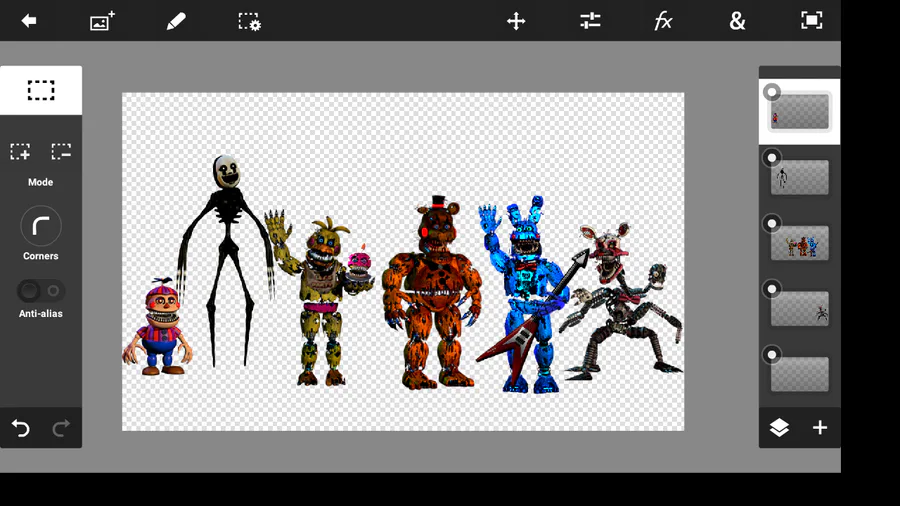The height and width of the screenshot is (506, 900).
Task: Open the selection settings tool
Action: 250,21
